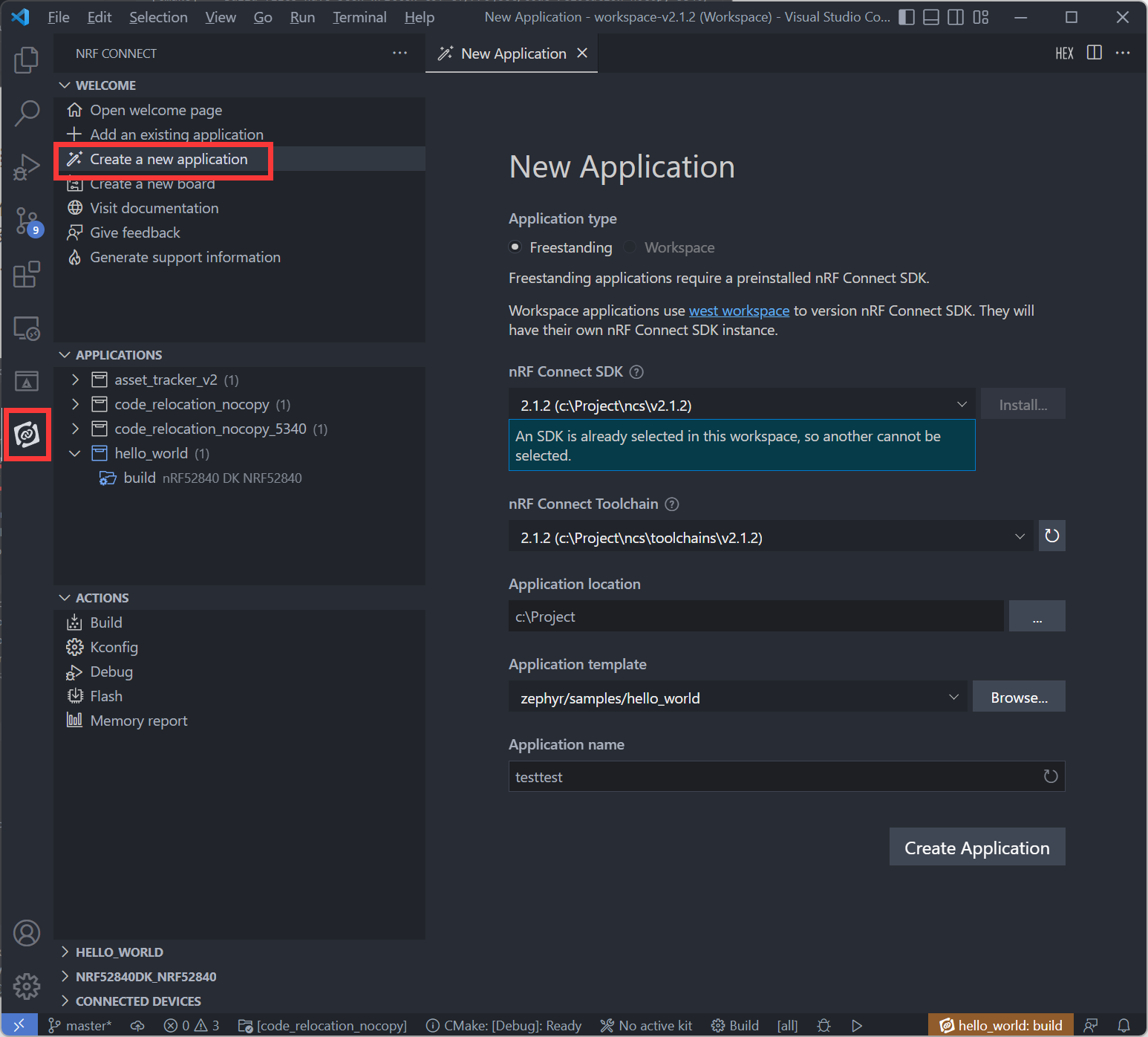Click the master branch in status bar
Image resolution: width=1148 pixels, height=1037 pixels.
80,1025
